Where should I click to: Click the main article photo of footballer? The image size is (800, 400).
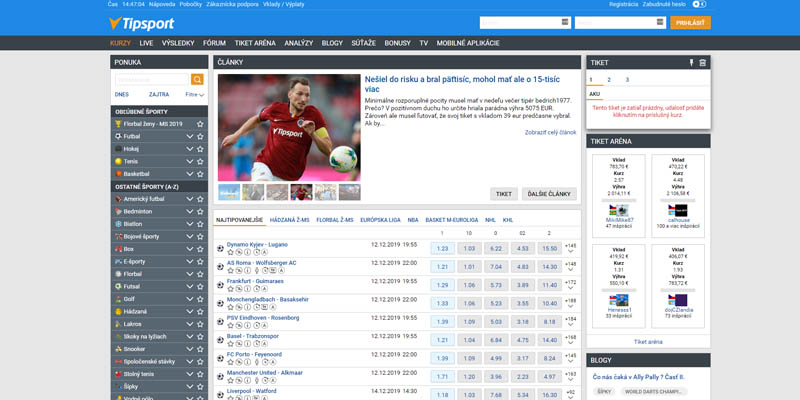(289, 128)
